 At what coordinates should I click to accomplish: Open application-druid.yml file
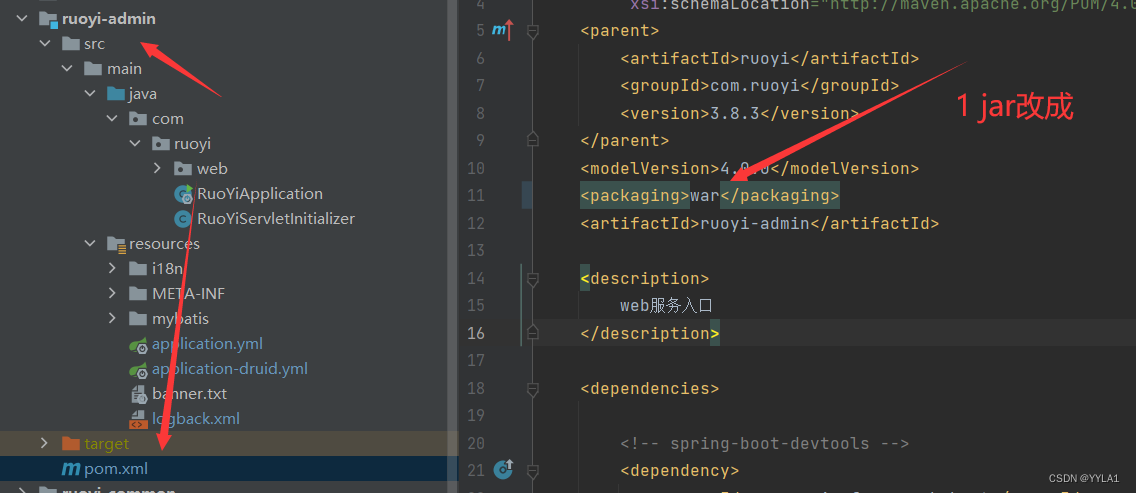tap(230, 368)
